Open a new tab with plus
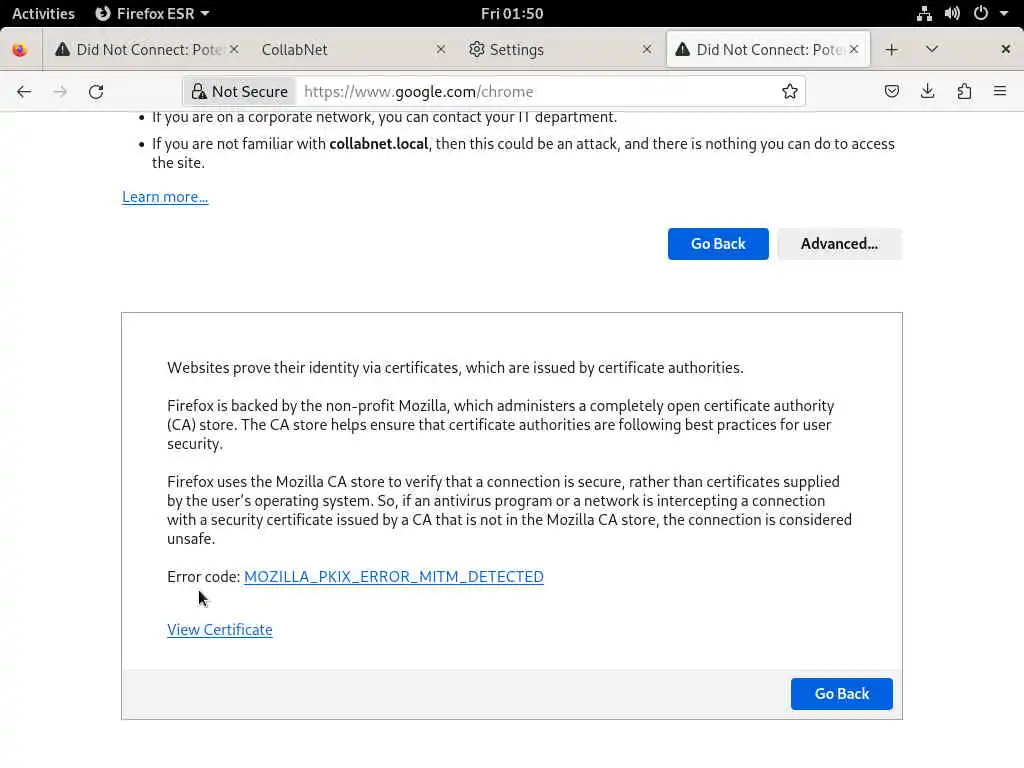This screenshot has height=768, width=1024. click(891, 50)
